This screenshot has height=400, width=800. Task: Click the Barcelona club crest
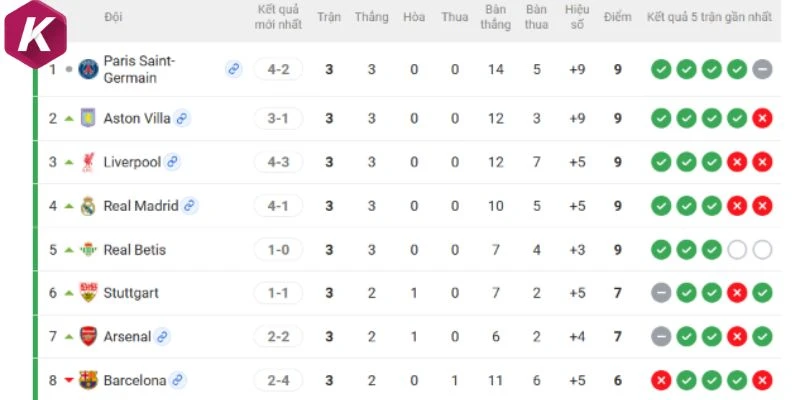tap(88, 380)
